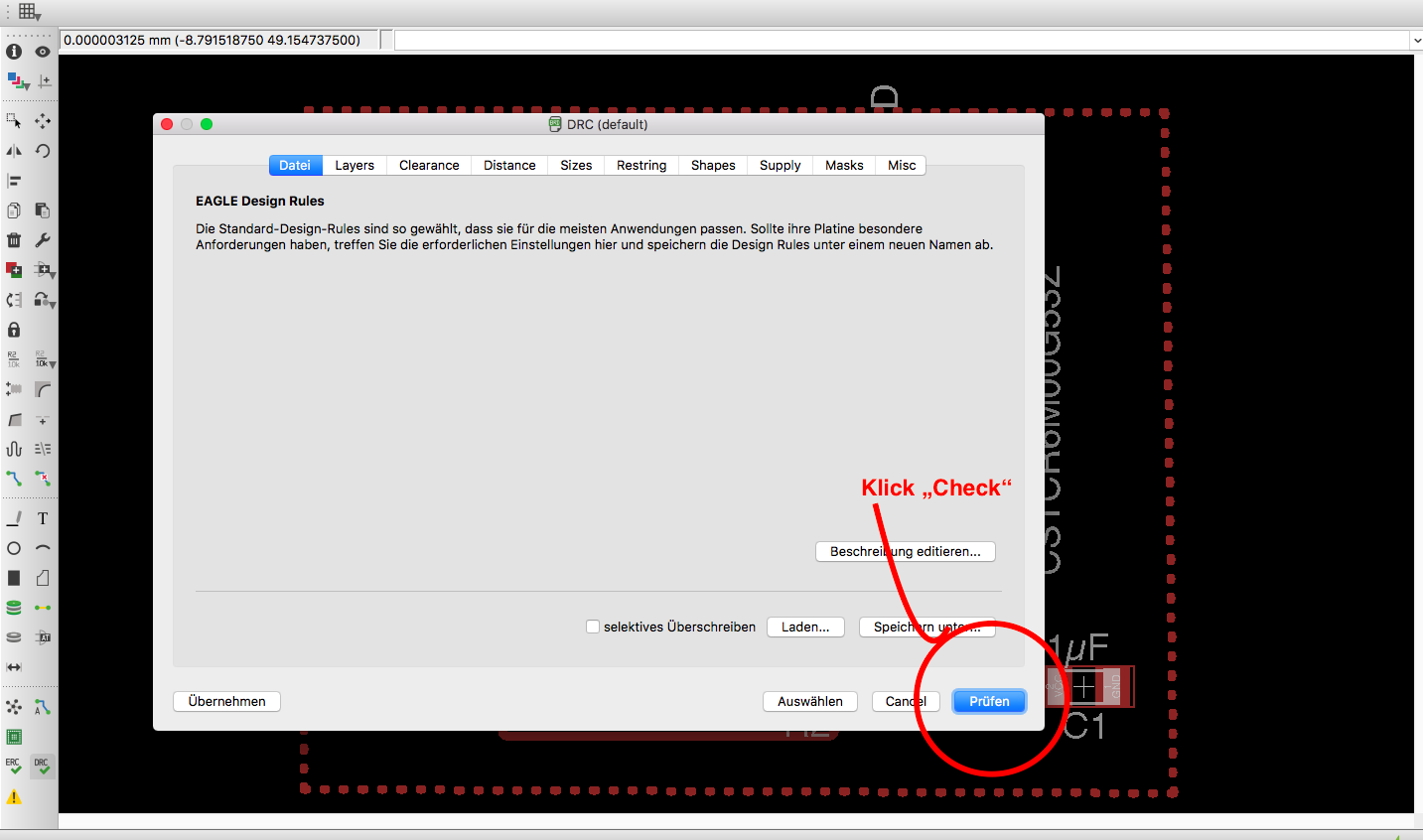Open the grid settings icon
The image size is (1423, 840).
tap(29, 12)
